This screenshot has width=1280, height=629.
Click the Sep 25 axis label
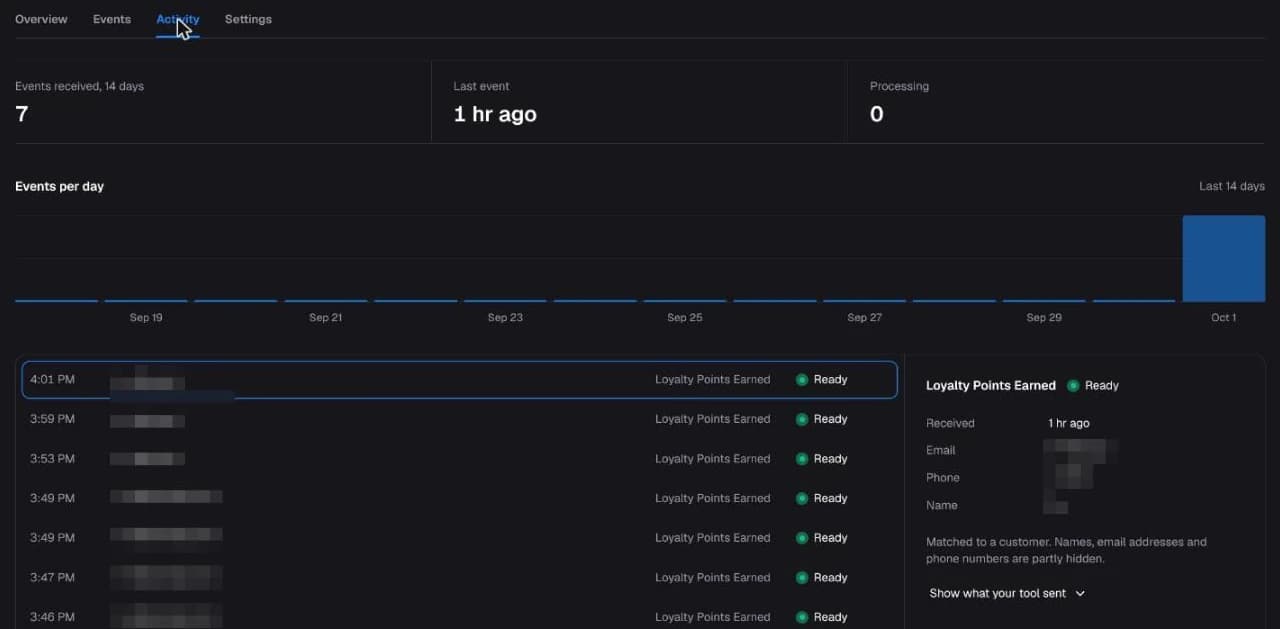(x=684, y=317)
